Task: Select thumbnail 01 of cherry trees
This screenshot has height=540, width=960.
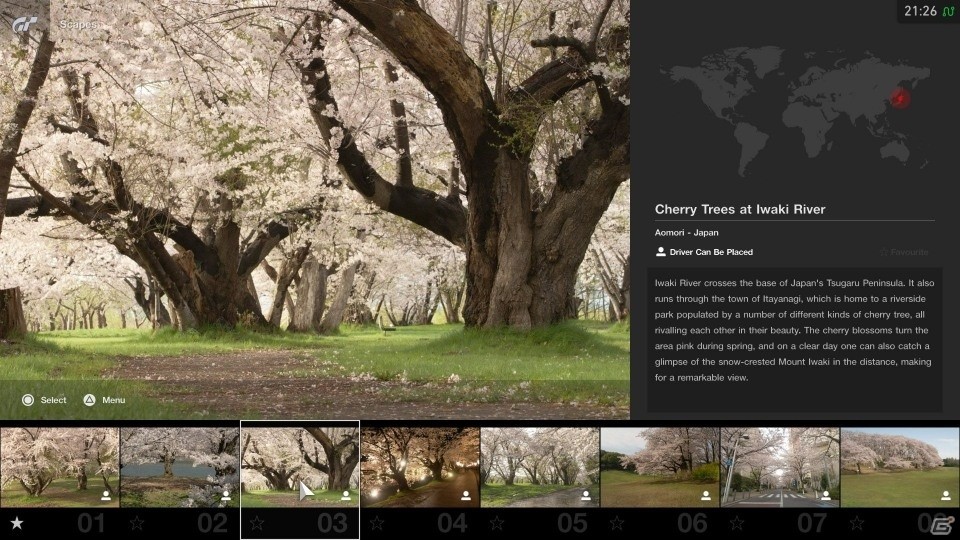Action: click(x=60, y=467)
